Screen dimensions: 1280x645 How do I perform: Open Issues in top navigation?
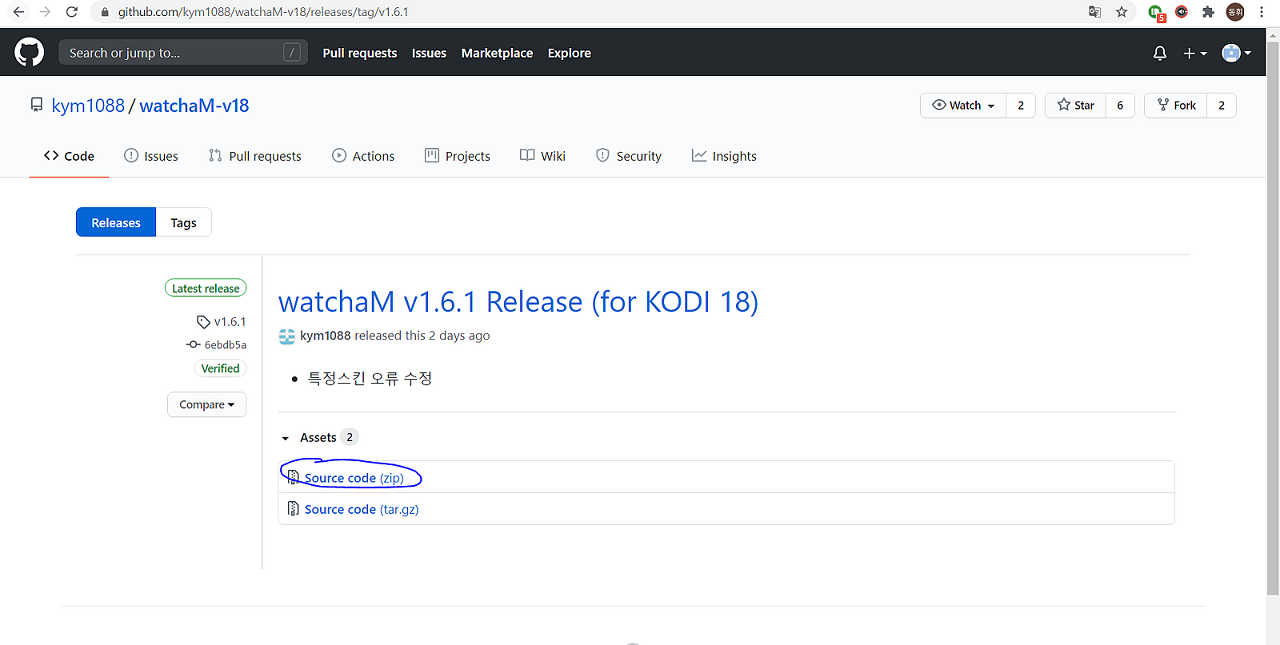tap(429, 53)
